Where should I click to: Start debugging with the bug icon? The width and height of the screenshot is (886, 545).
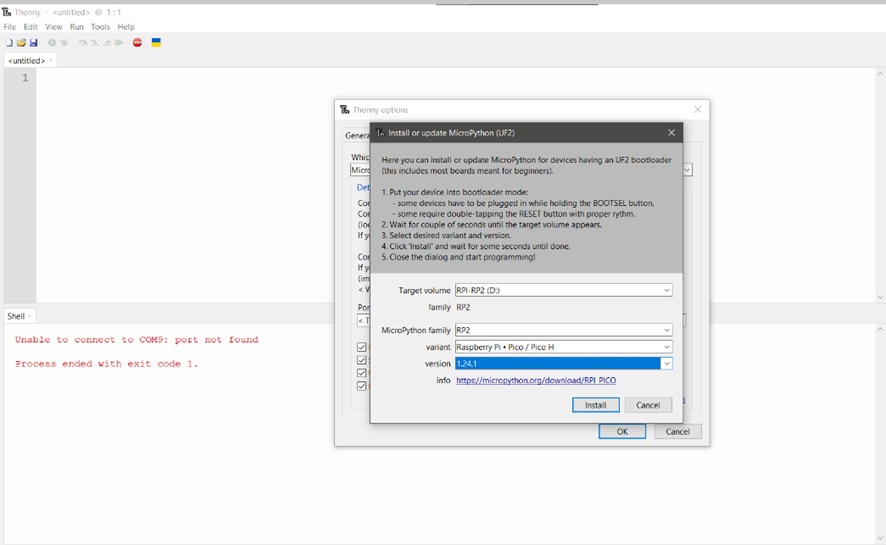pos(64,43)
